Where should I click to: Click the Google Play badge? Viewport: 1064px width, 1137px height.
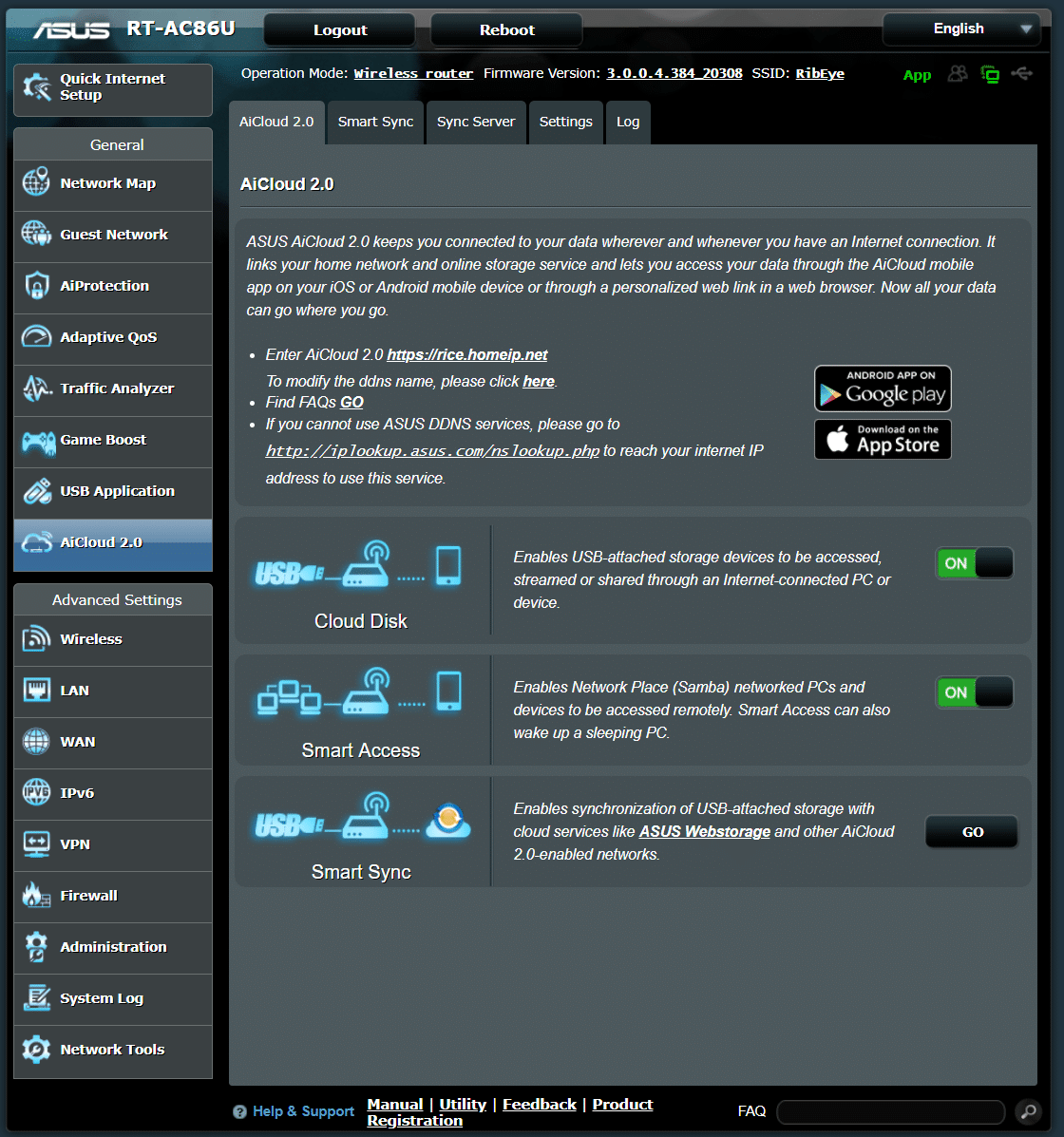pyautogui.click(x=883, y=388)
